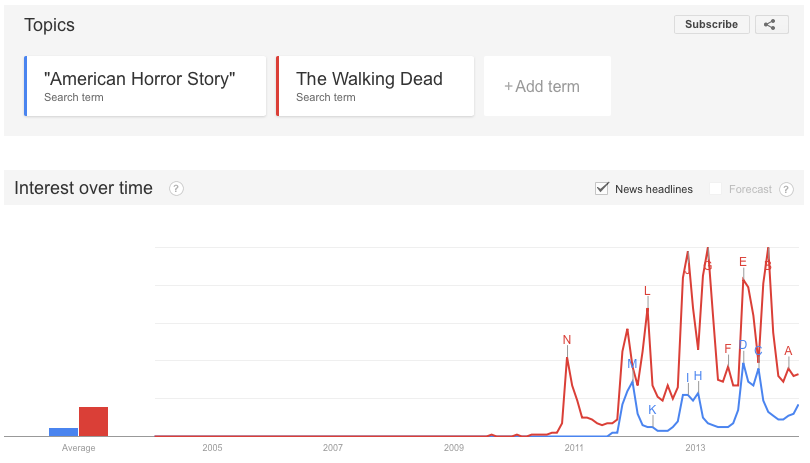810x463 pixels.
Task: Open blue news headline marker I
Action: pyautogui.click(x=688, y=378)
